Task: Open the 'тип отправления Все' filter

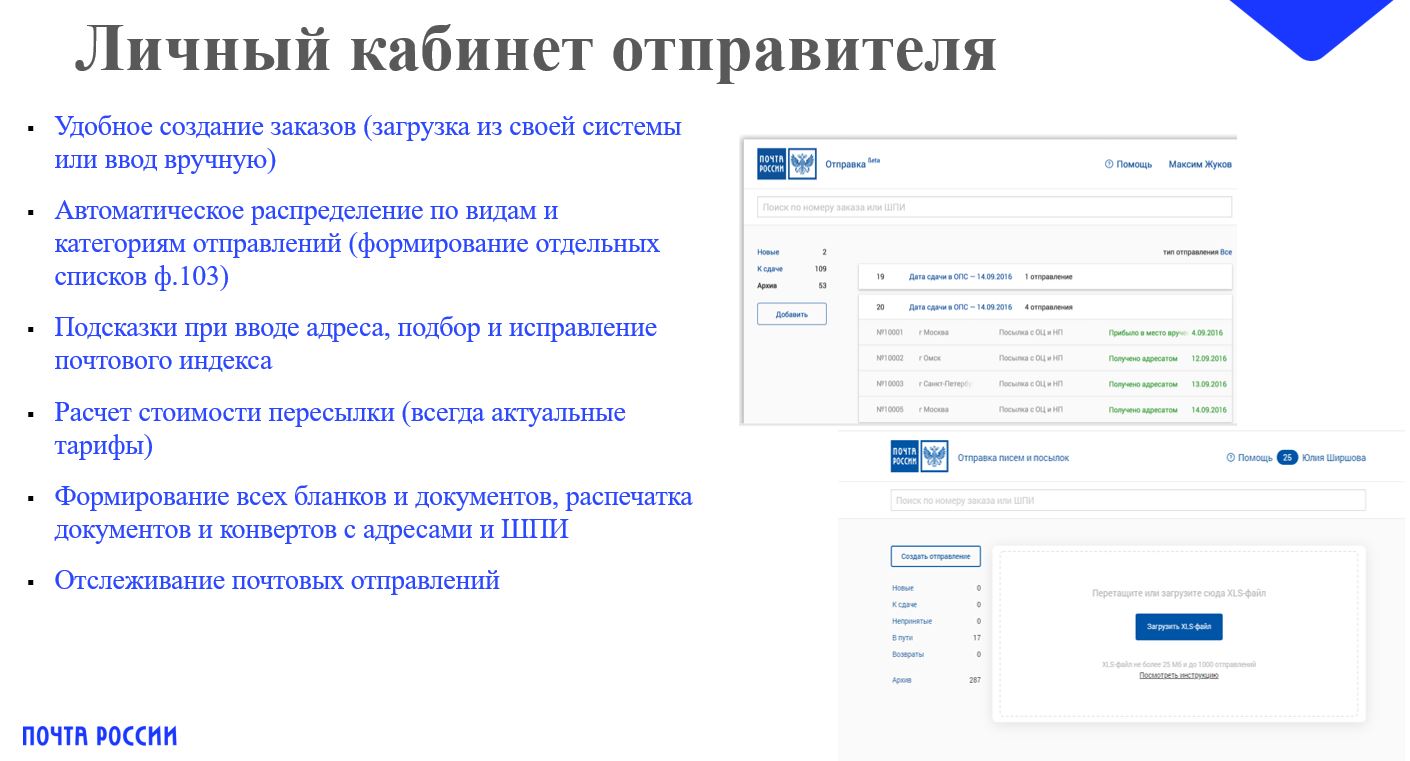Action: 1197,253
